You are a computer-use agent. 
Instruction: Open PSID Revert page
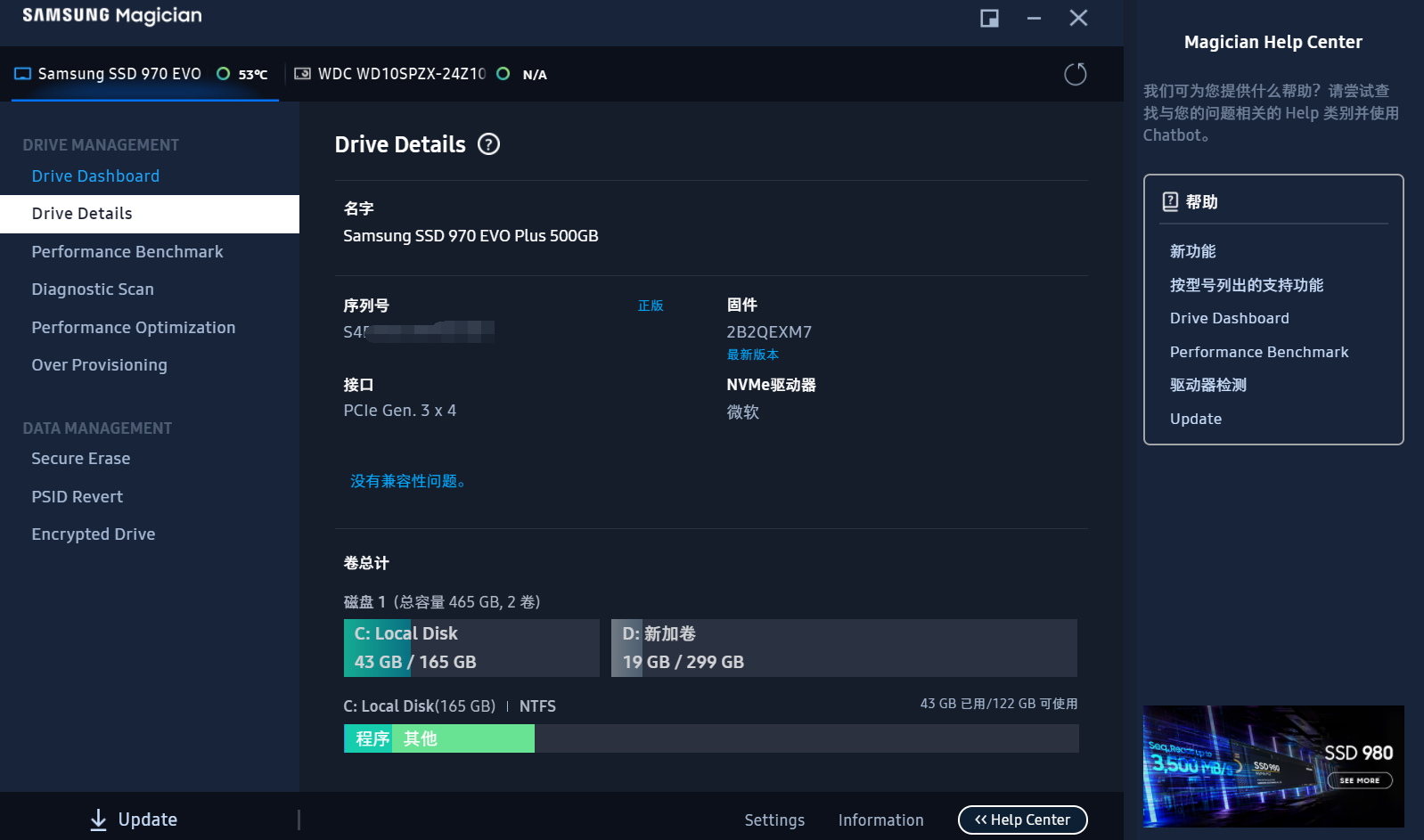78,497
